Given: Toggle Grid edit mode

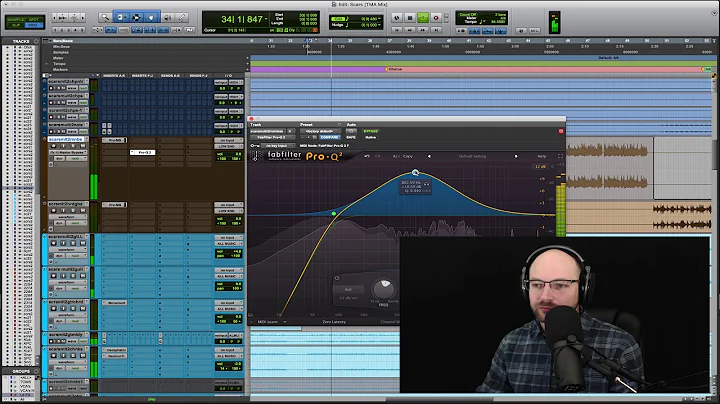Looking at the screenshot, I should 34,26.
